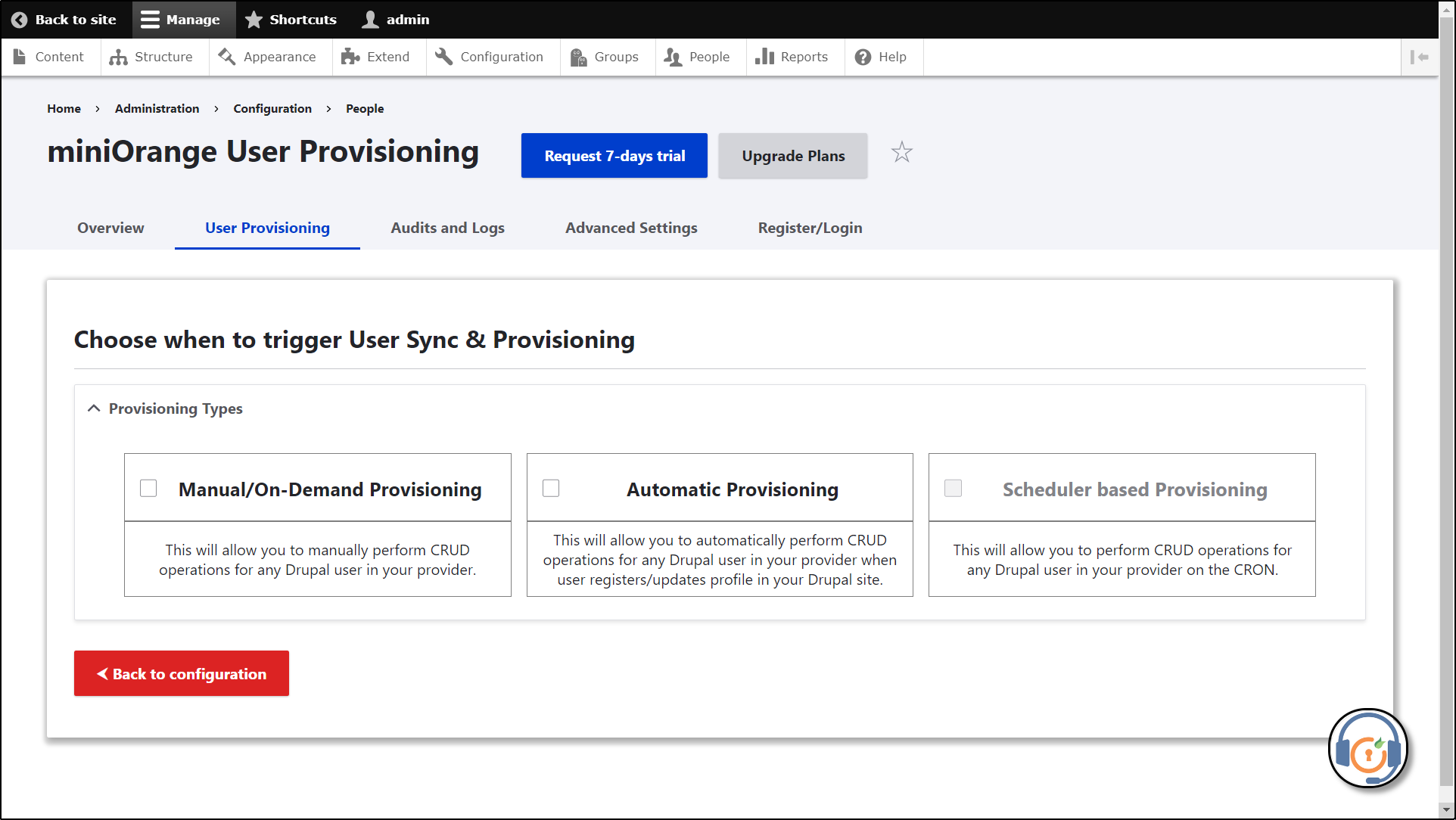The height and width of the screenshot is (820, 1456).
Task: Open the Content menu label
Action: click(x=59, y=57)
